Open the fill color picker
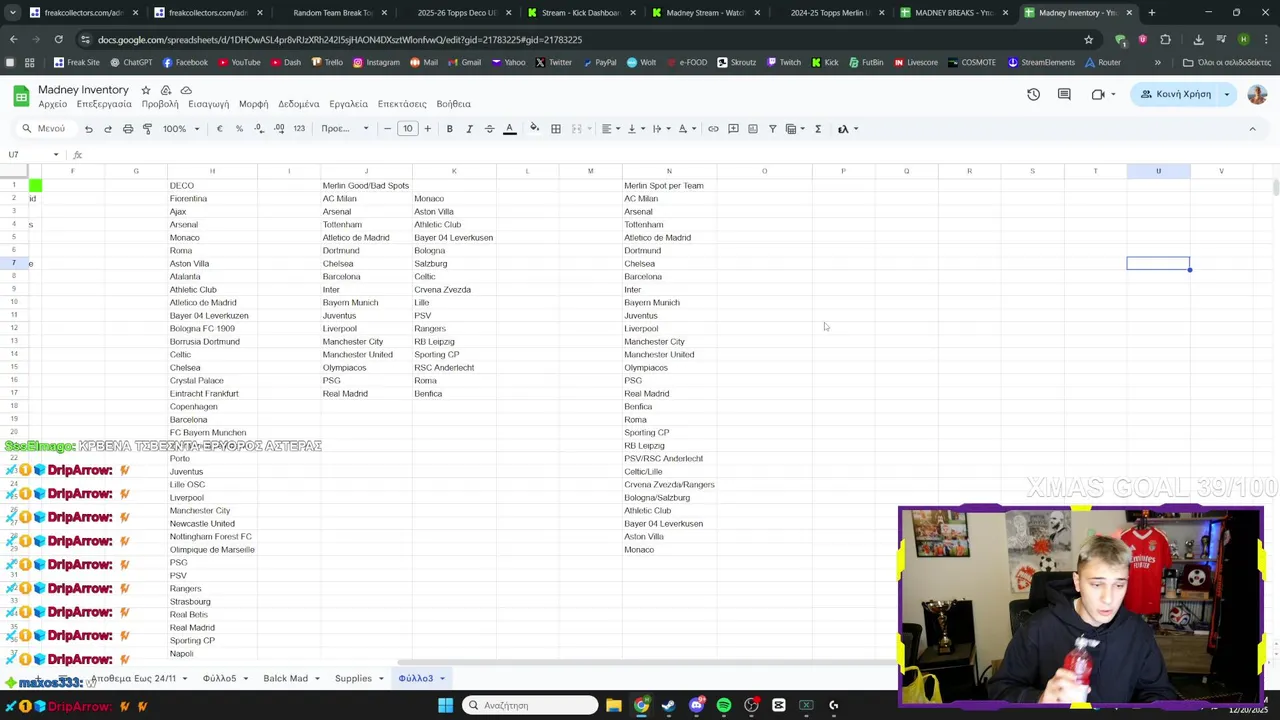This screenshot has width=1280, height=720. pyautogui.click(x=535, y=129)
